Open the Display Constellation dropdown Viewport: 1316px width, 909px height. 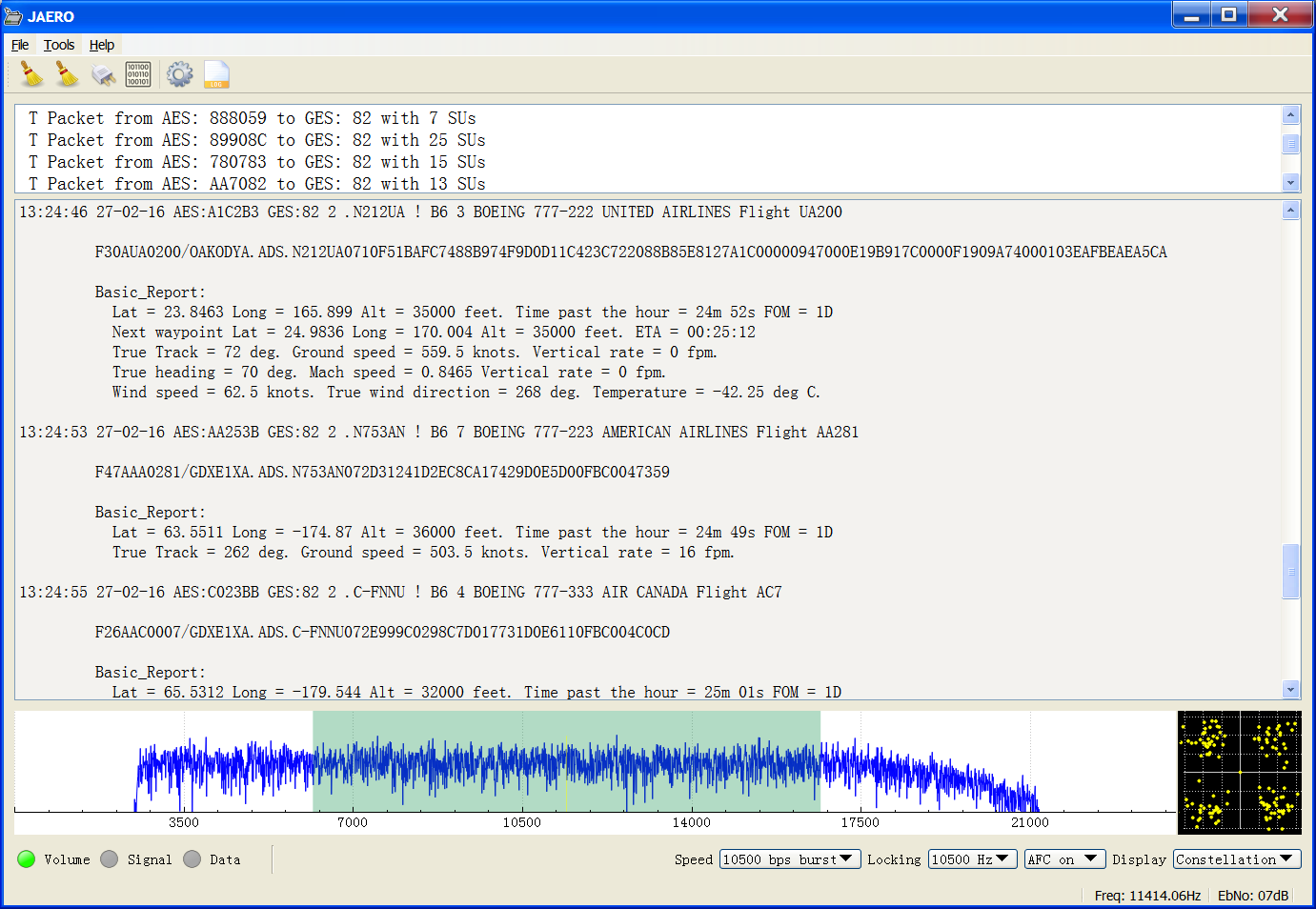point(1237,859)
